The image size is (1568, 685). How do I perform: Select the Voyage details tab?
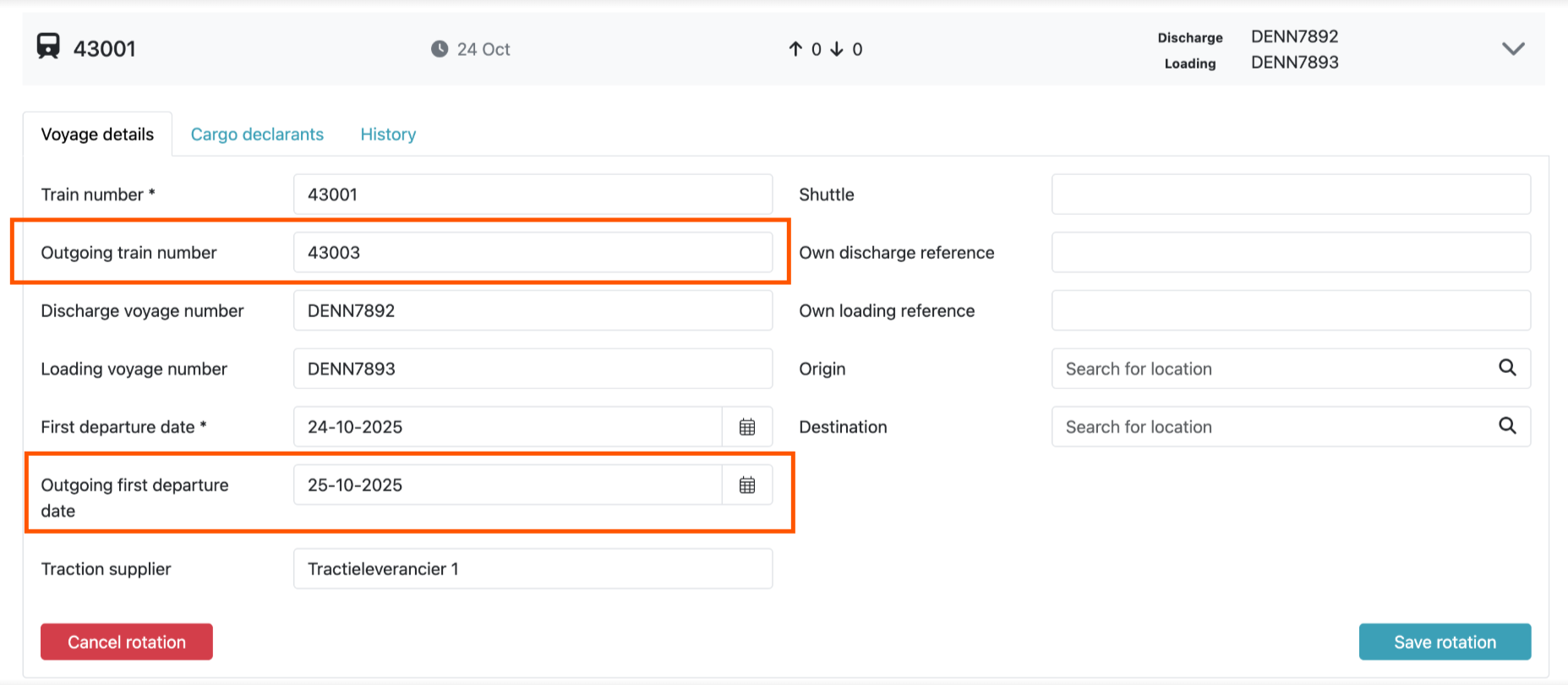tap(97, 134)
